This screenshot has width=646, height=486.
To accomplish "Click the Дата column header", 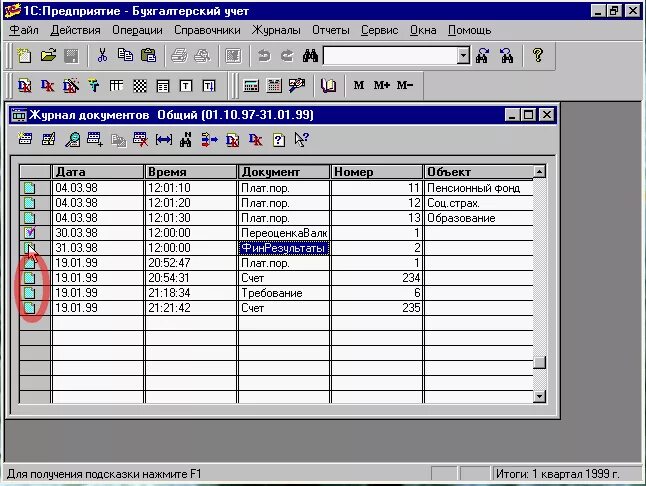I will coord(98,172).
